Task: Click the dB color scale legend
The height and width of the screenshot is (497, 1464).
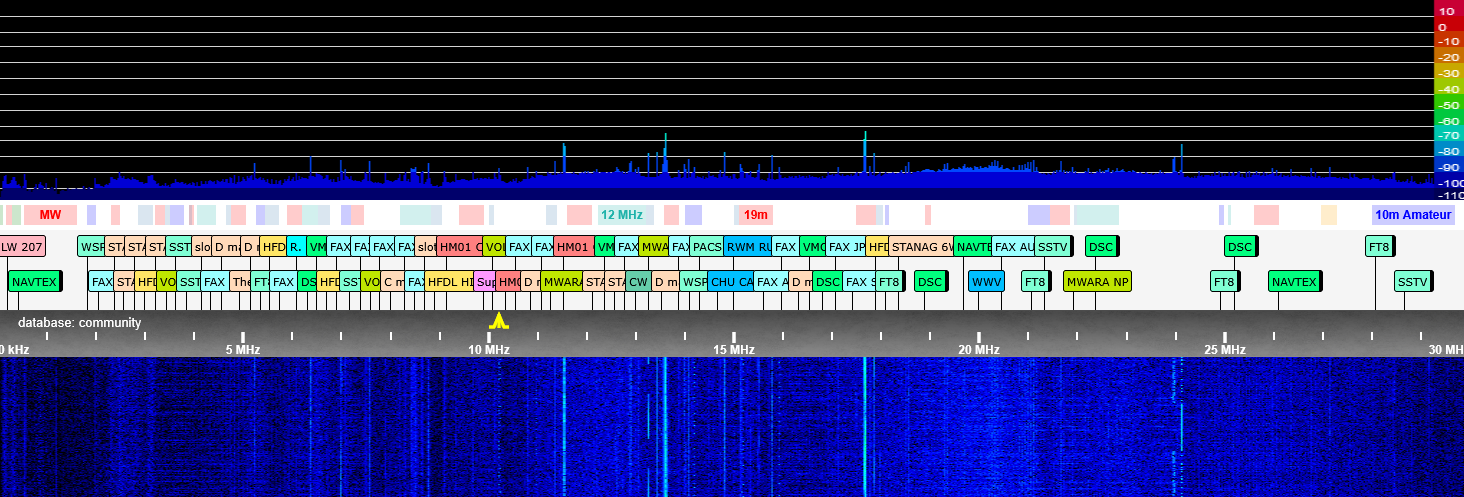Action: [1448, 100]
